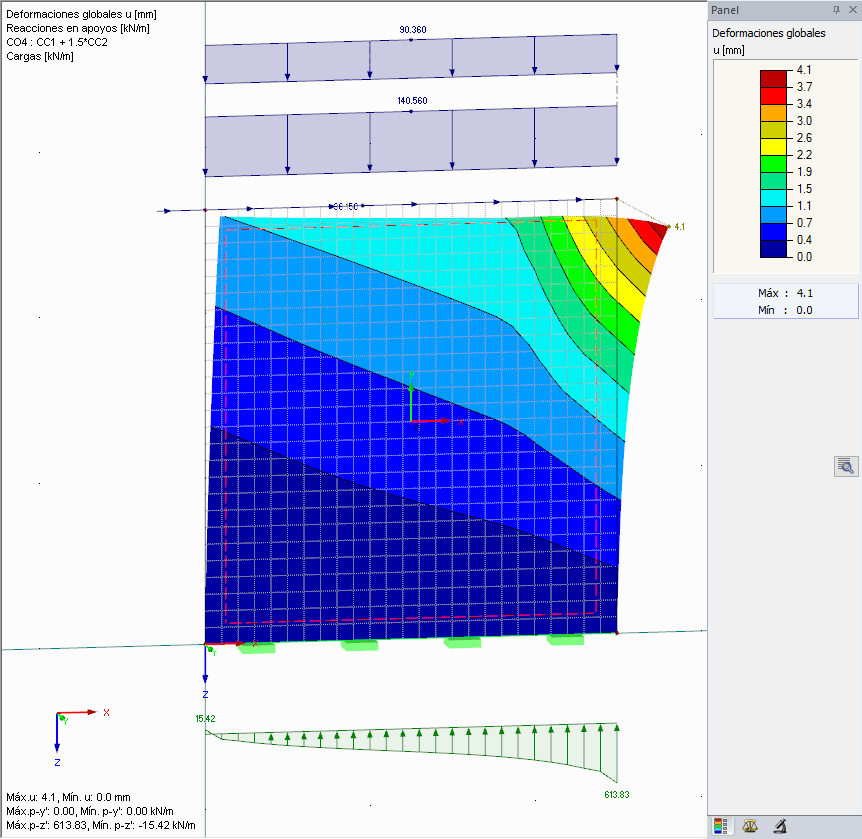862x839 pixels.
Task: Click the olive legend color band
Action: click(773, 130)
